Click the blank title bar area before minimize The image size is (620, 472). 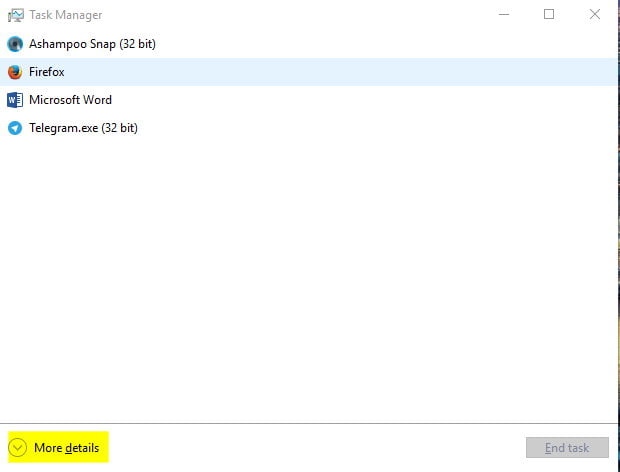(300, 15)
